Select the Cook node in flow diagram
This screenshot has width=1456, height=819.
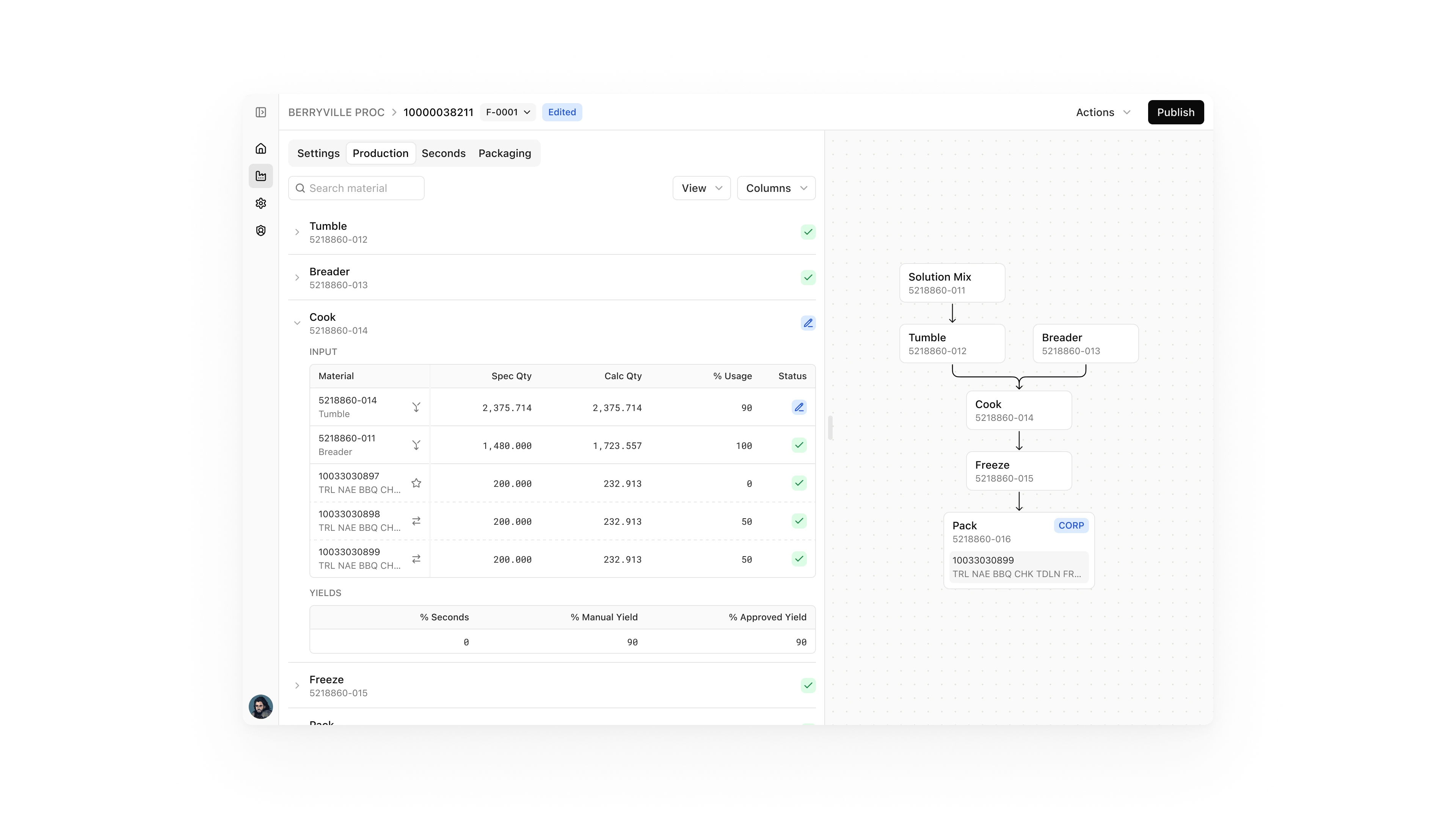coord(1018,410)
